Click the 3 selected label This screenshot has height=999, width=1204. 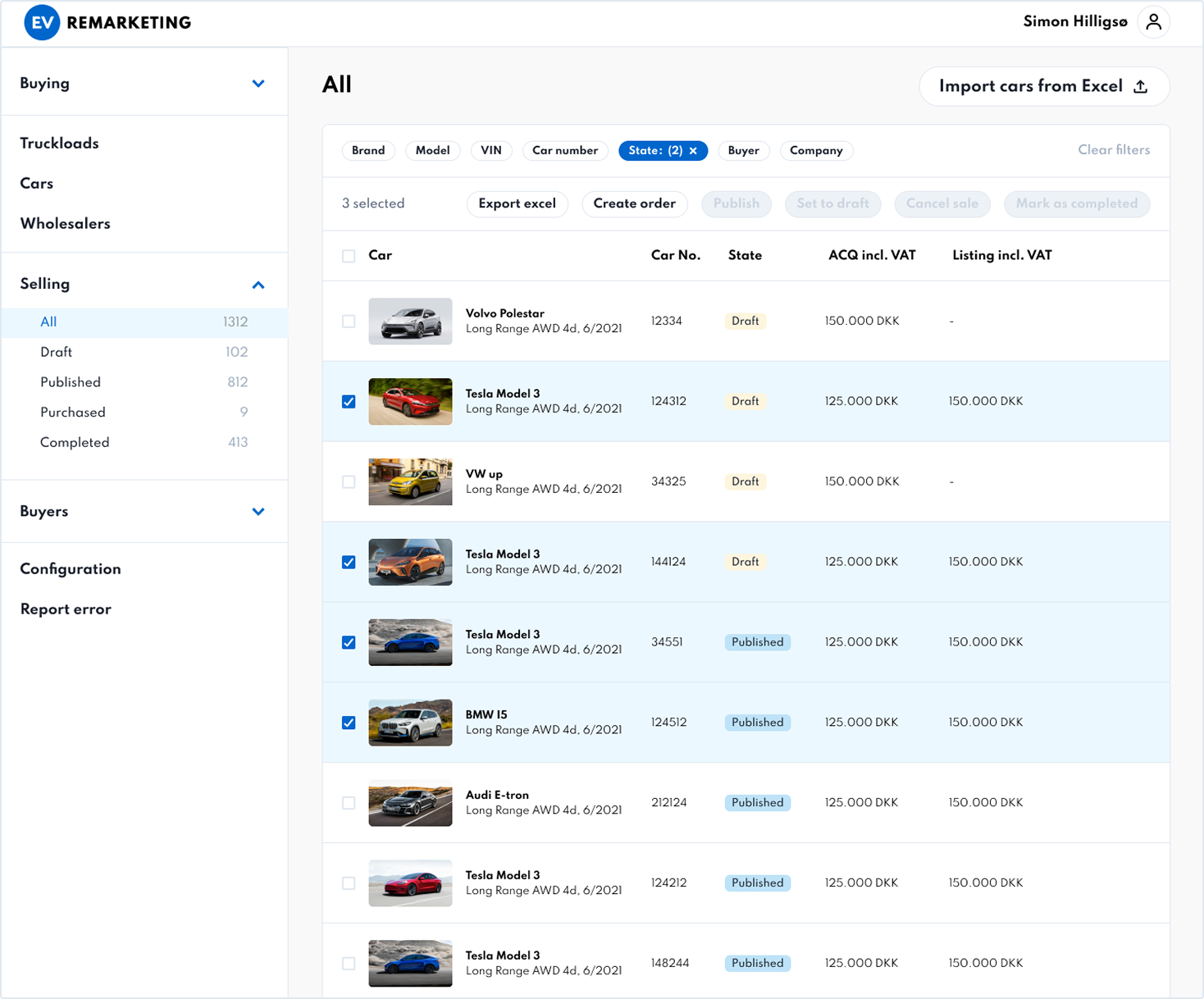coord(373,204)
